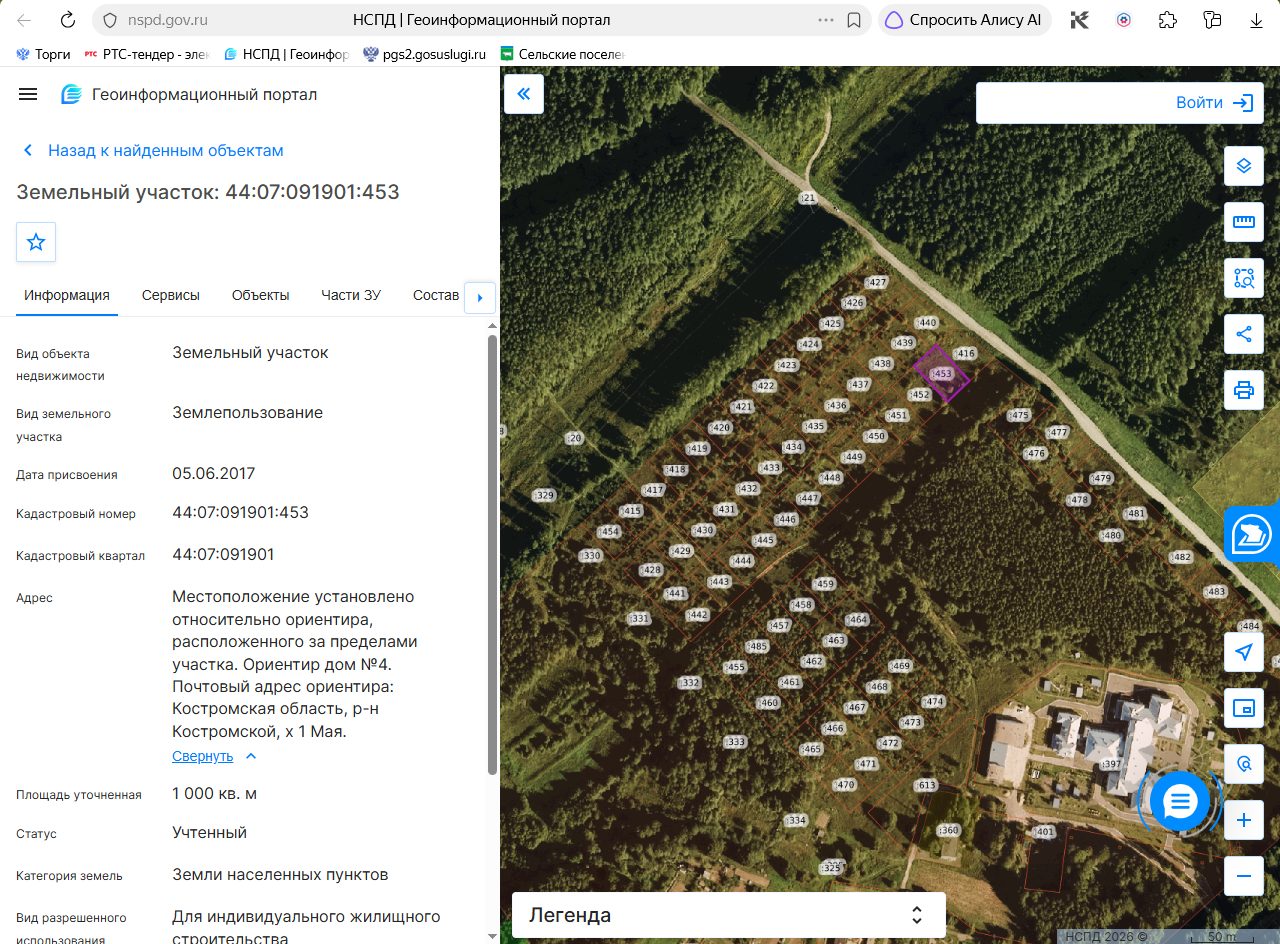
Task: Zoom in using the plus button
Action: point(1244,821)
